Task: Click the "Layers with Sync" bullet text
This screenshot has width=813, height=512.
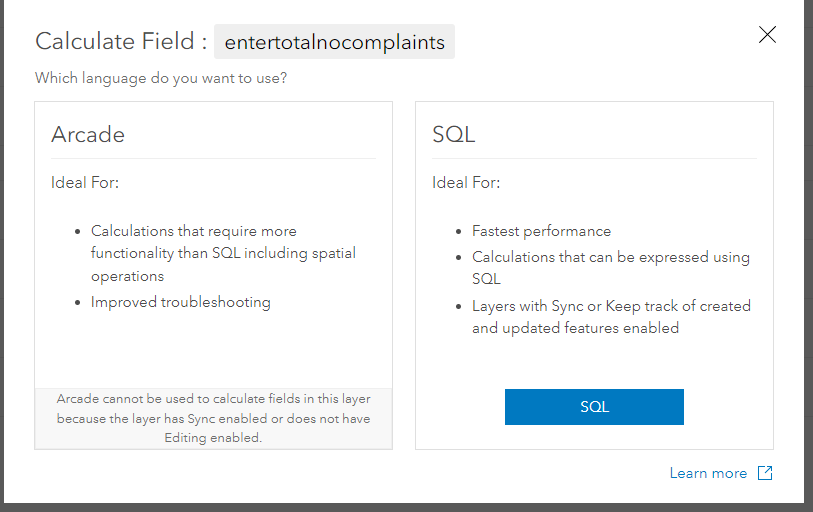Action: coord(610,317)
